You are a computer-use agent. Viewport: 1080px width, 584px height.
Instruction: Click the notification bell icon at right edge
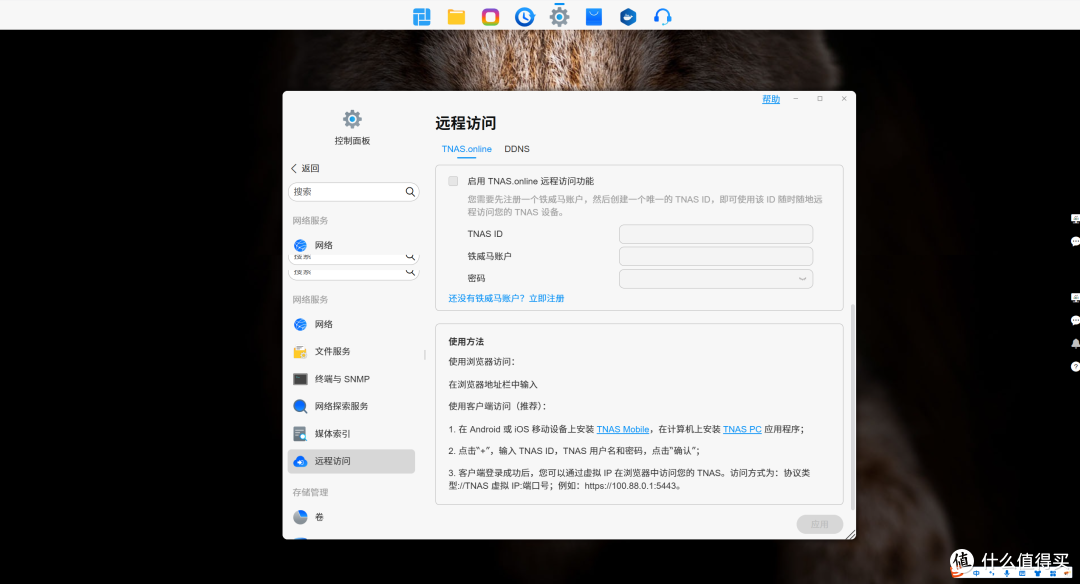coord(1075,343)
